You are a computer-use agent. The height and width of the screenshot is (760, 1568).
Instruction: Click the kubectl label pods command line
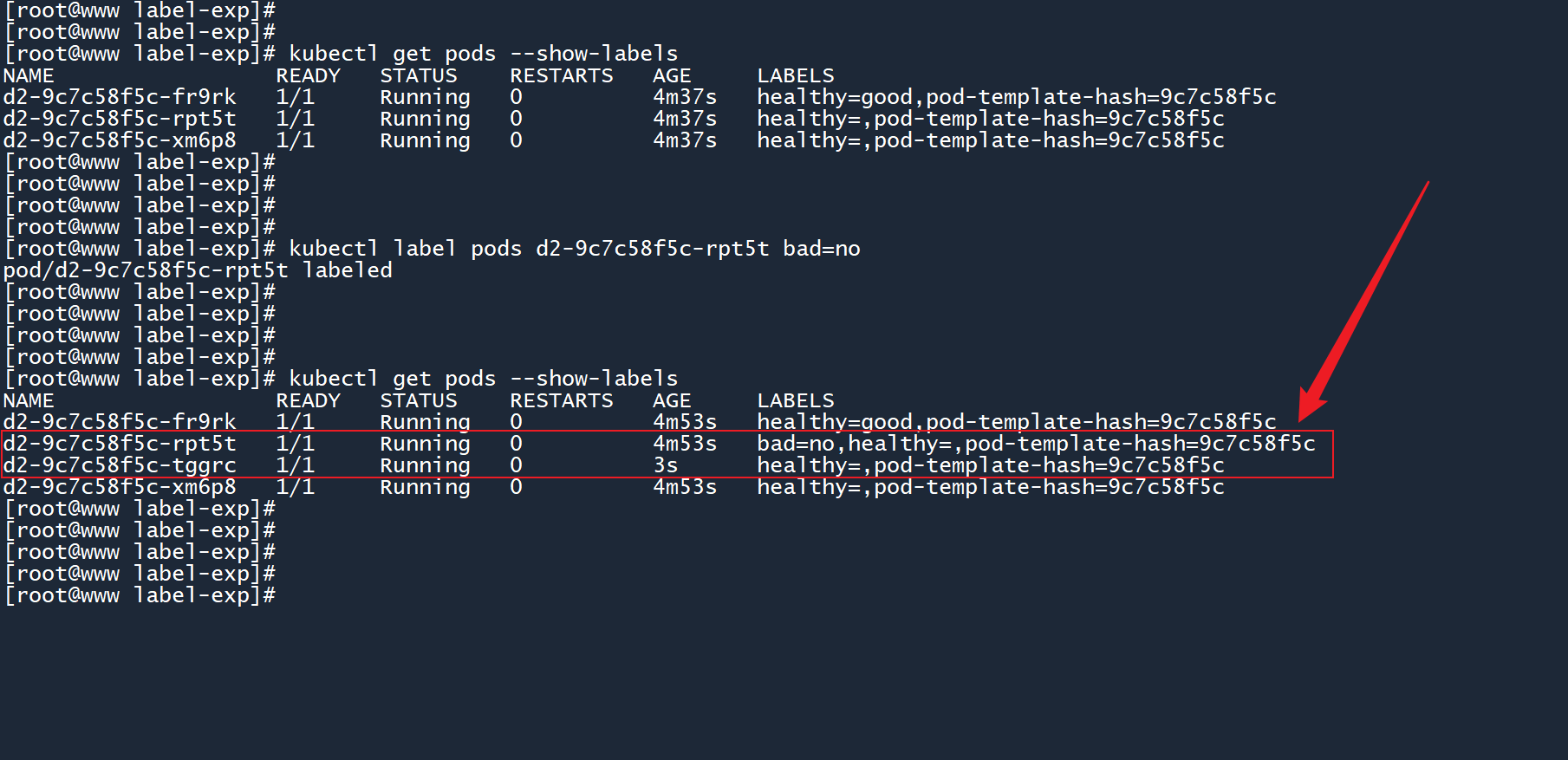(574, 249)
